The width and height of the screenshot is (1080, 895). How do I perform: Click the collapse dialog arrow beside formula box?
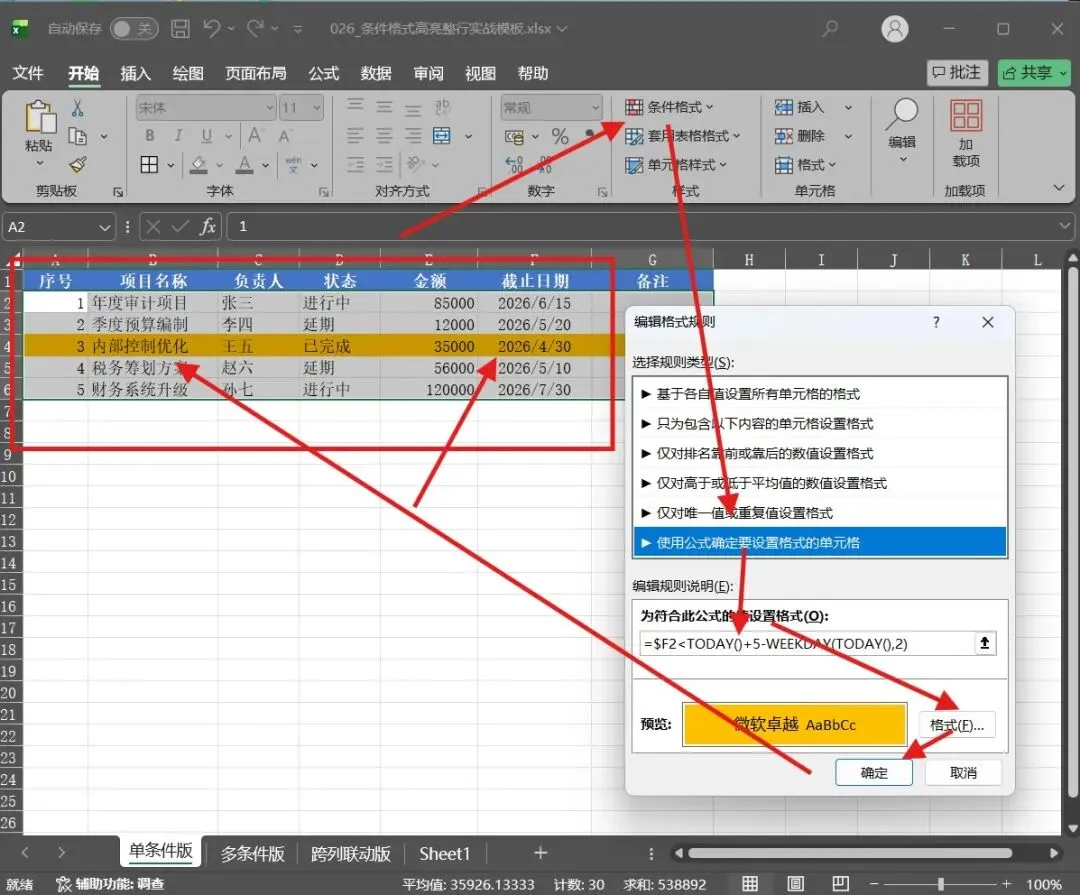click(985, 644)
